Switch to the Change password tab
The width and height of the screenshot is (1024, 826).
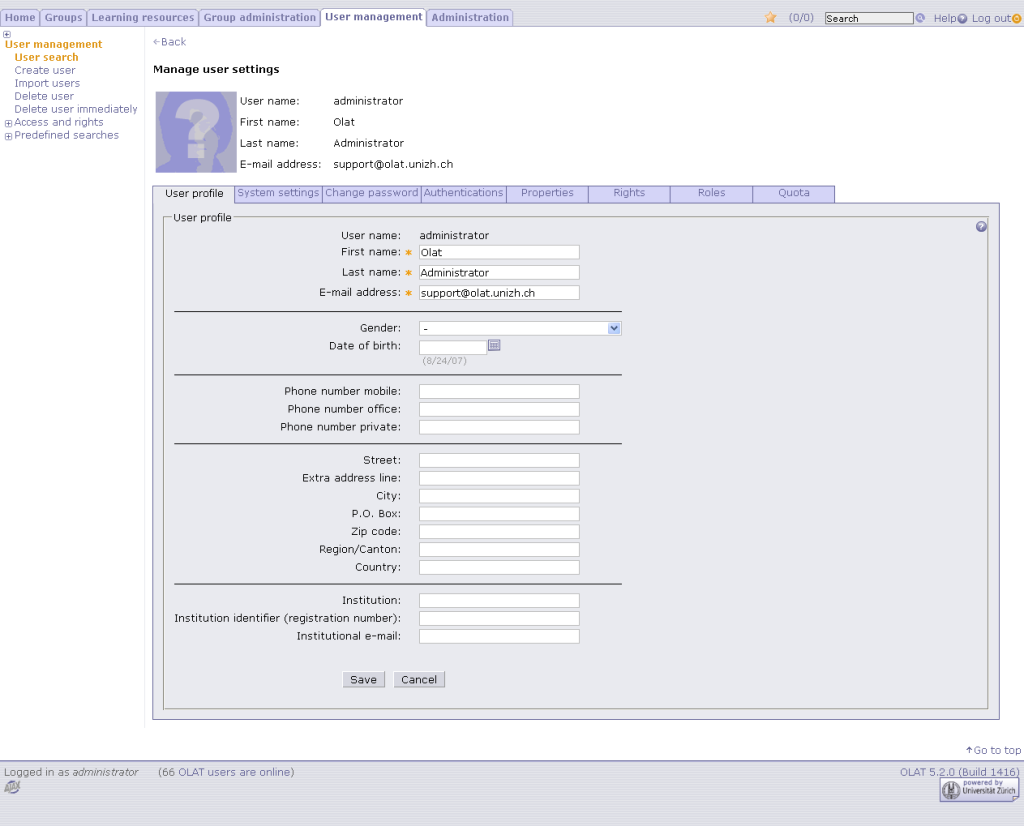371,193
